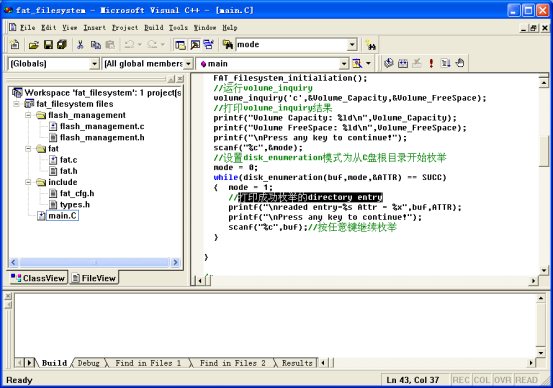Collapse the include folder node
Viewport: 553px width, 388px height.
28,182
